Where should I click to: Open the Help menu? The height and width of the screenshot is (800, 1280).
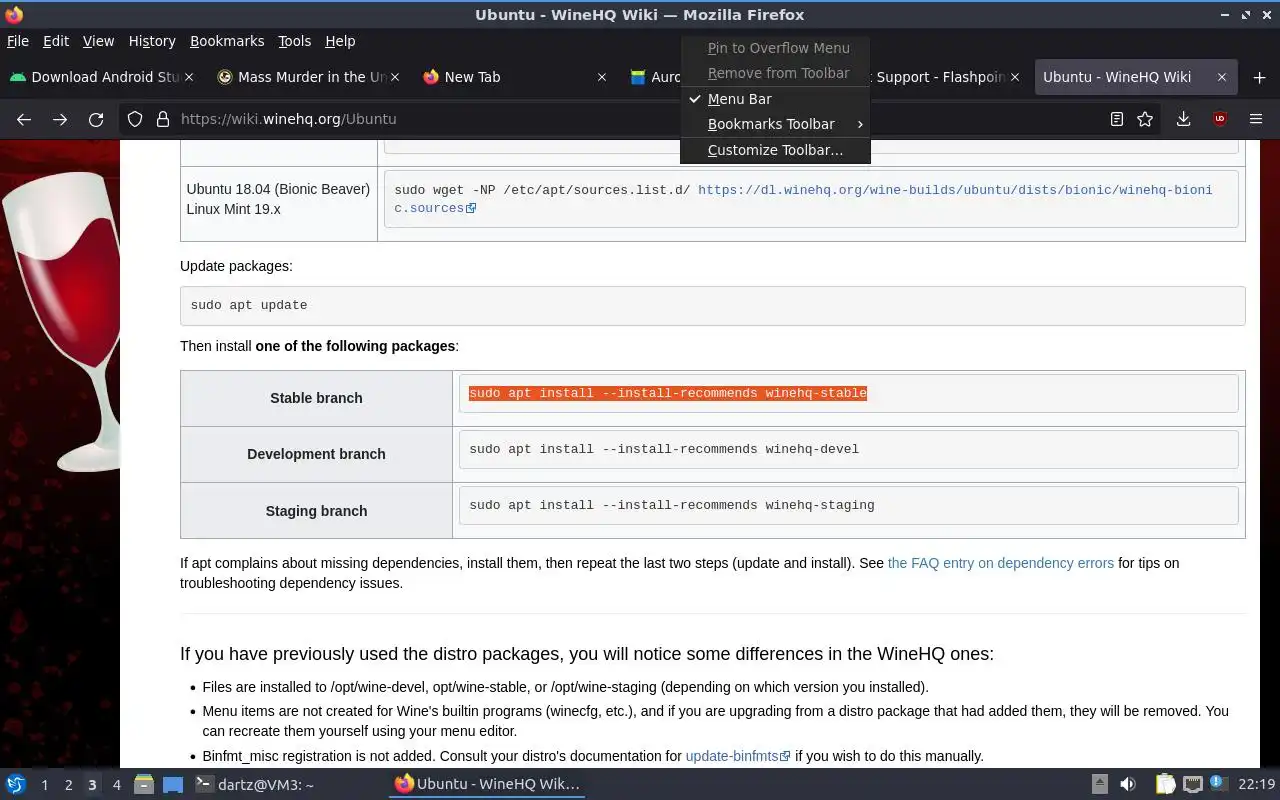tap(340, 41)
